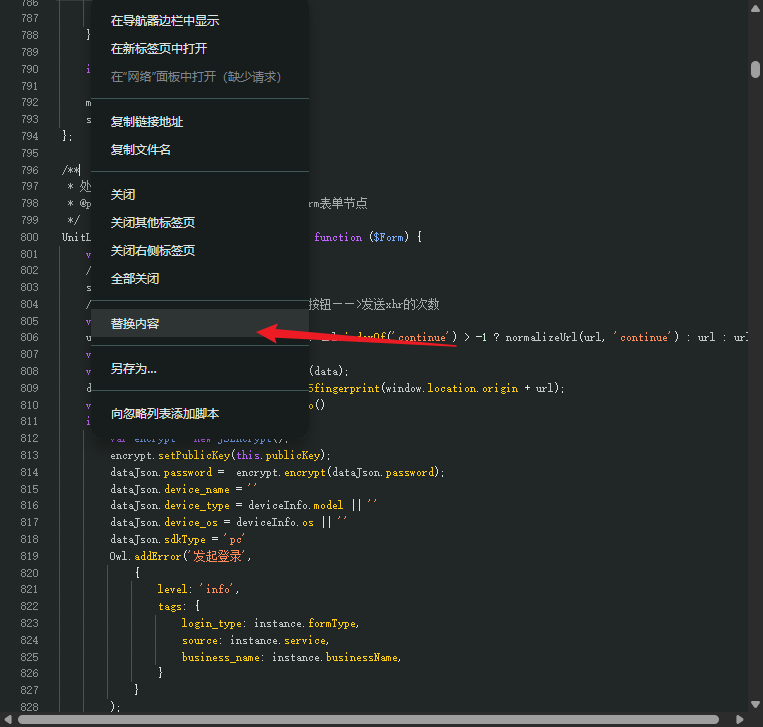
Task: Click the horizontal scrollbar right arrow
Action: [740, 720]
